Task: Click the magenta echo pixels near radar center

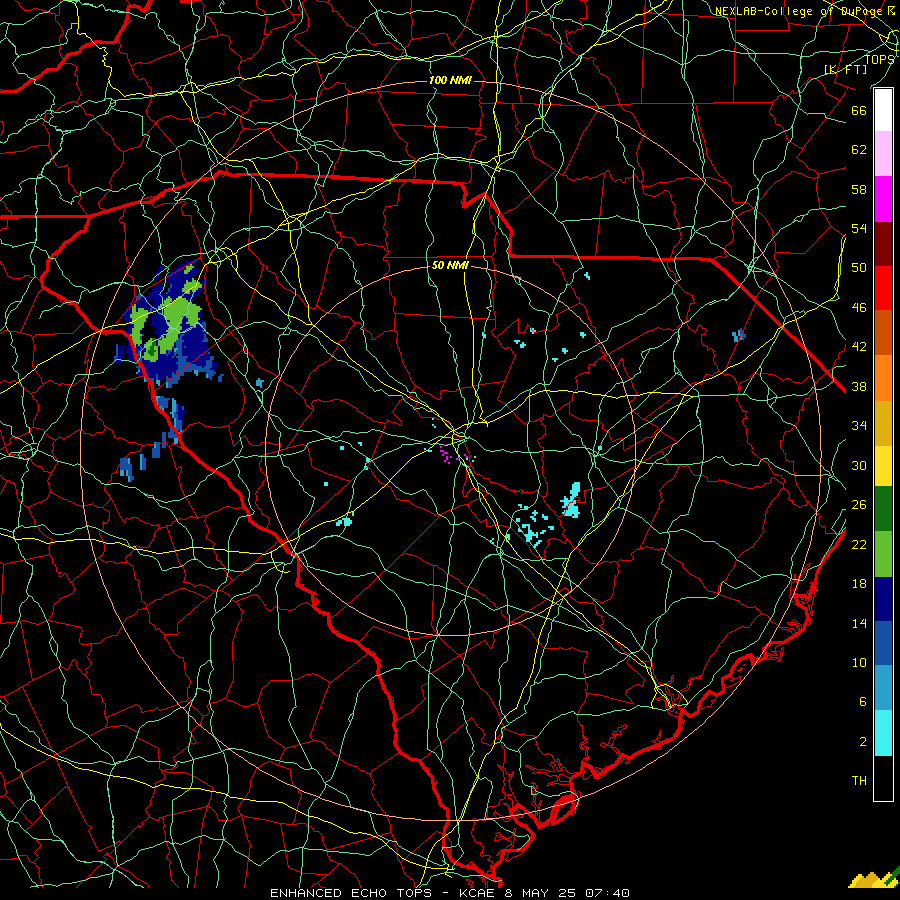Action: (x=446, y=454)
